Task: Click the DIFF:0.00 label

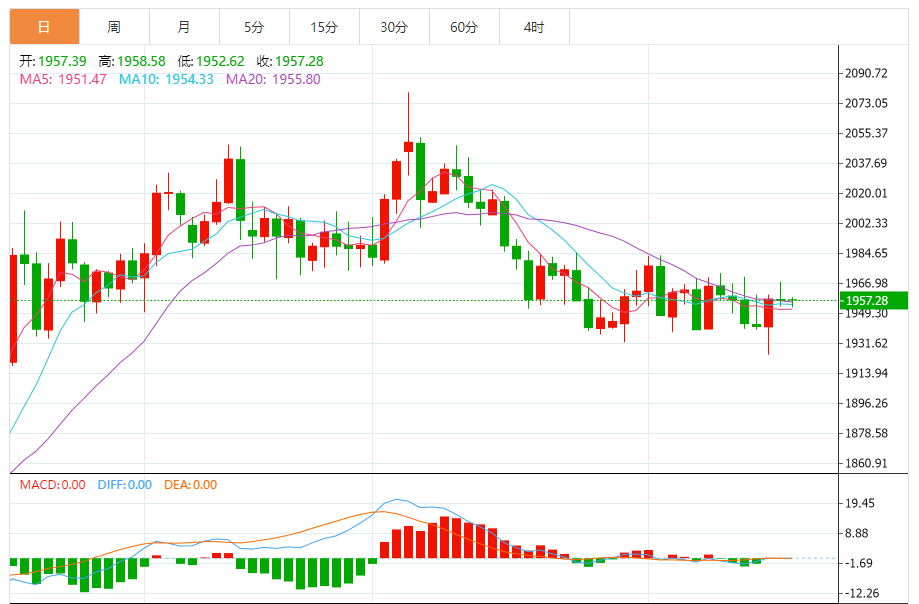Action: 125,484
